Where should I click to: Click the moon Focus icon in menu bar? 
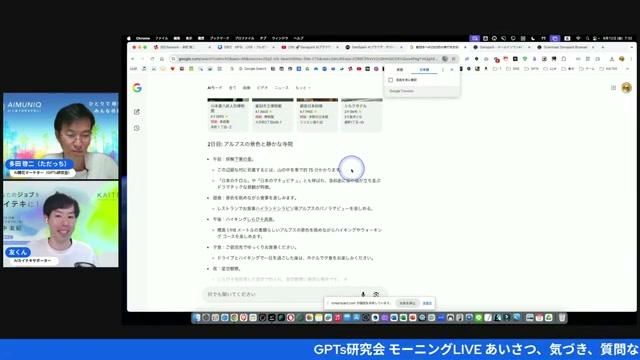tap(533, 38)
